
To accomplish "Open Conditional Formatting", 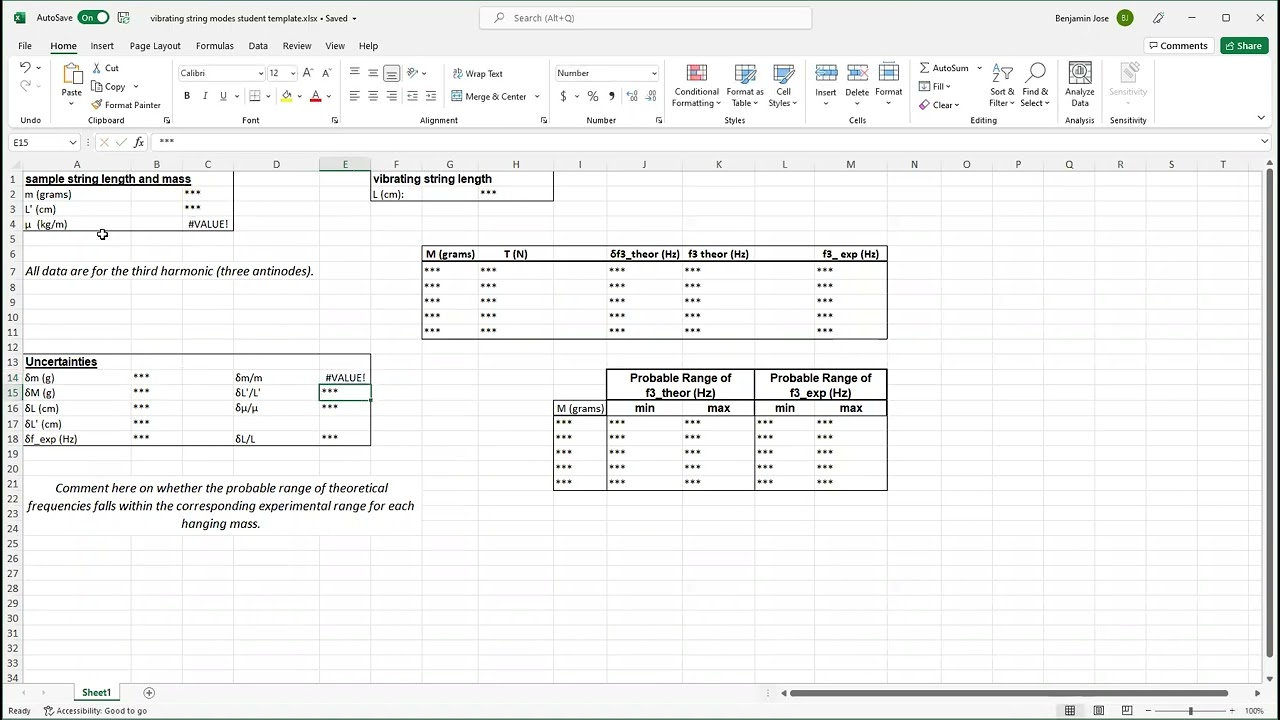I will coord(697,86).
